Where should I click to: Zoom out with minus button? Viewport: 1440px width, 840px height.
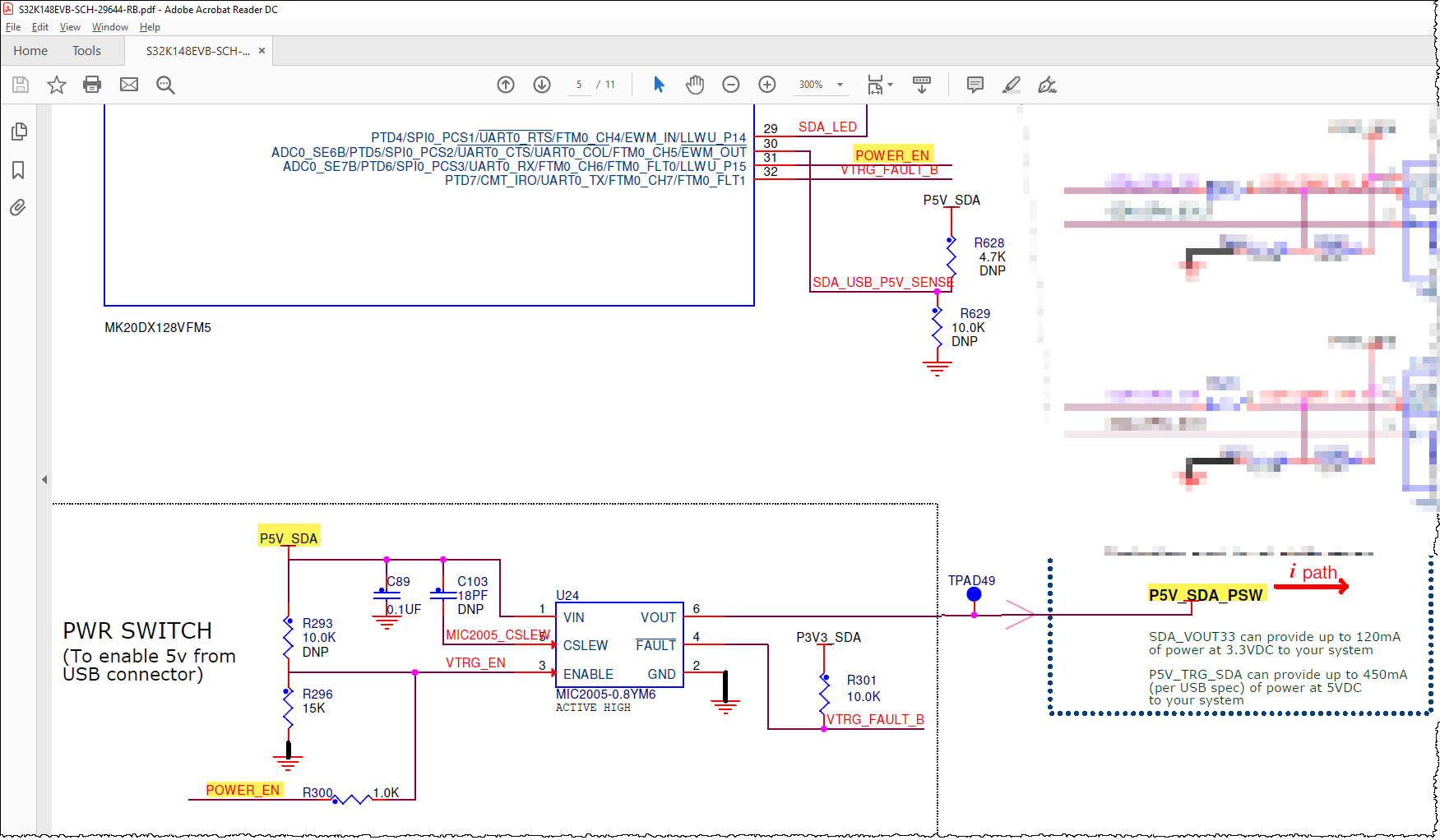pyautogui.click(x=731, y=85)
